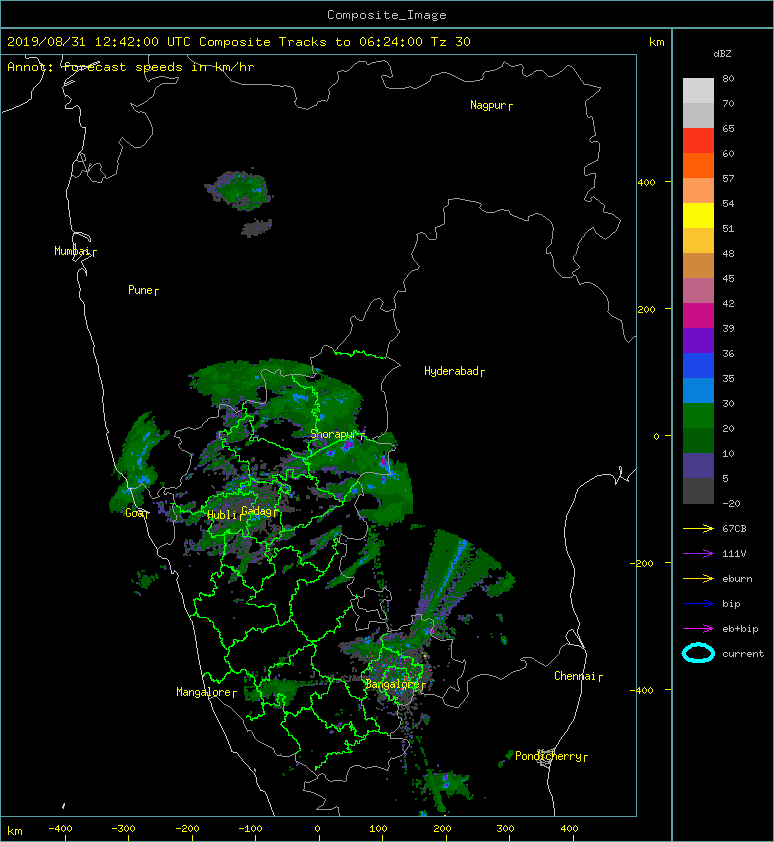Click the 2019/08/31 12:42:00 UTC timestamp
The height and width of the screenshot is (842, 774).
coord(99,42)
